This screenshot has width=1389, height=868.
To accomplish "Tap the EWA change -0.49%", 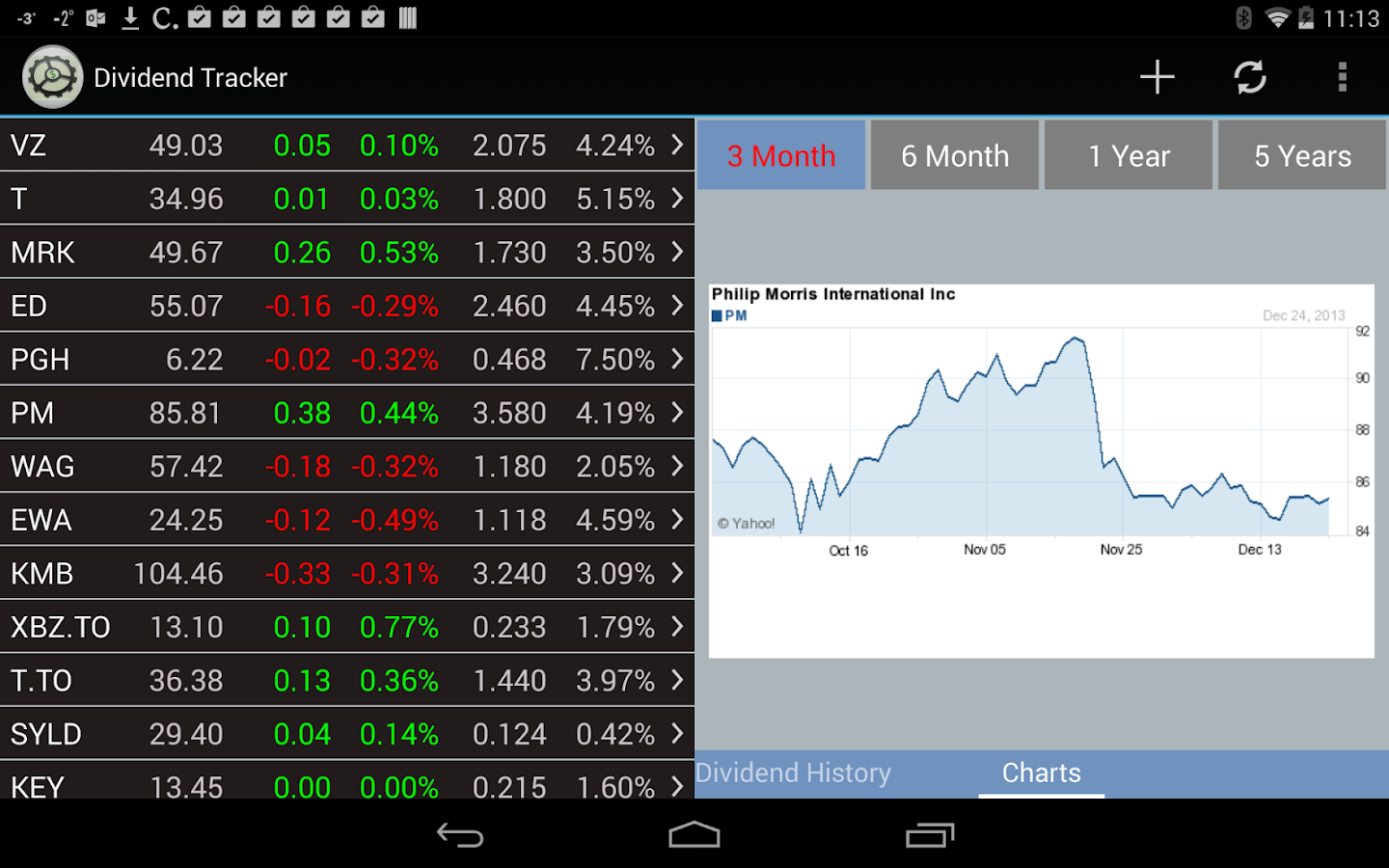I will 395,520.
